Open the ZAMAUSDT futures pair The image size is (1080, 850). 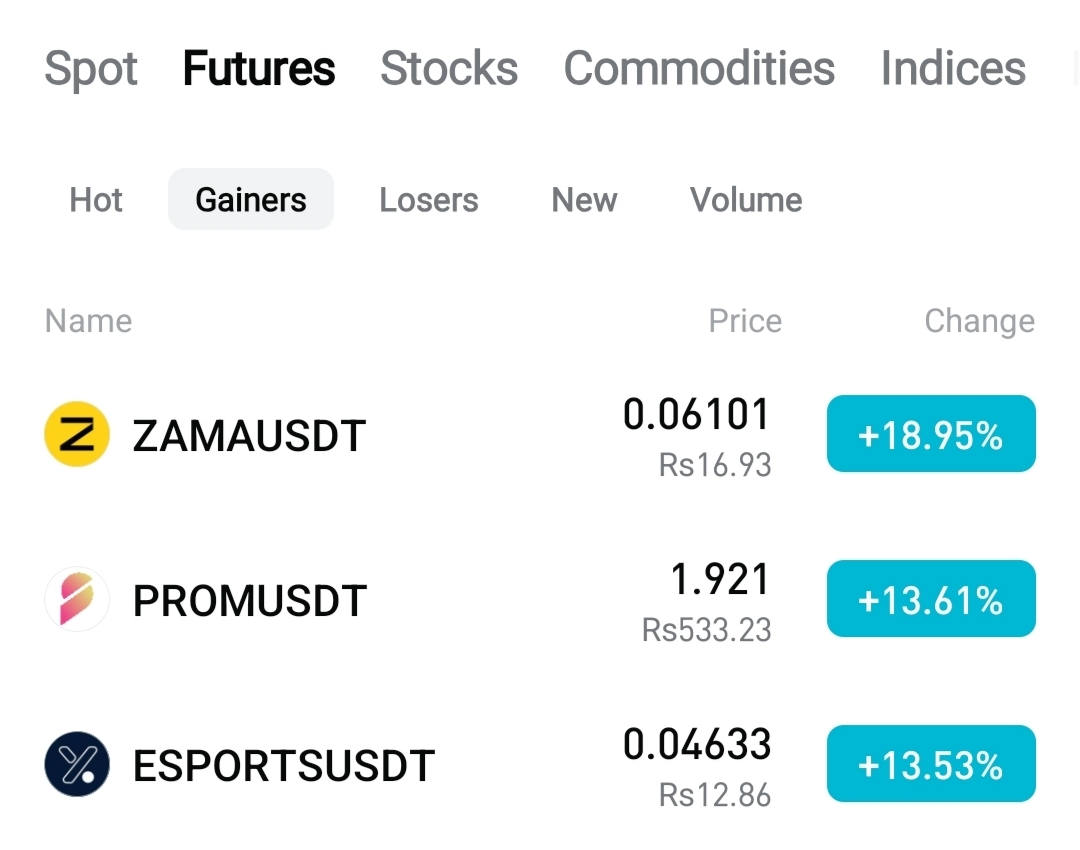point(540,435)
